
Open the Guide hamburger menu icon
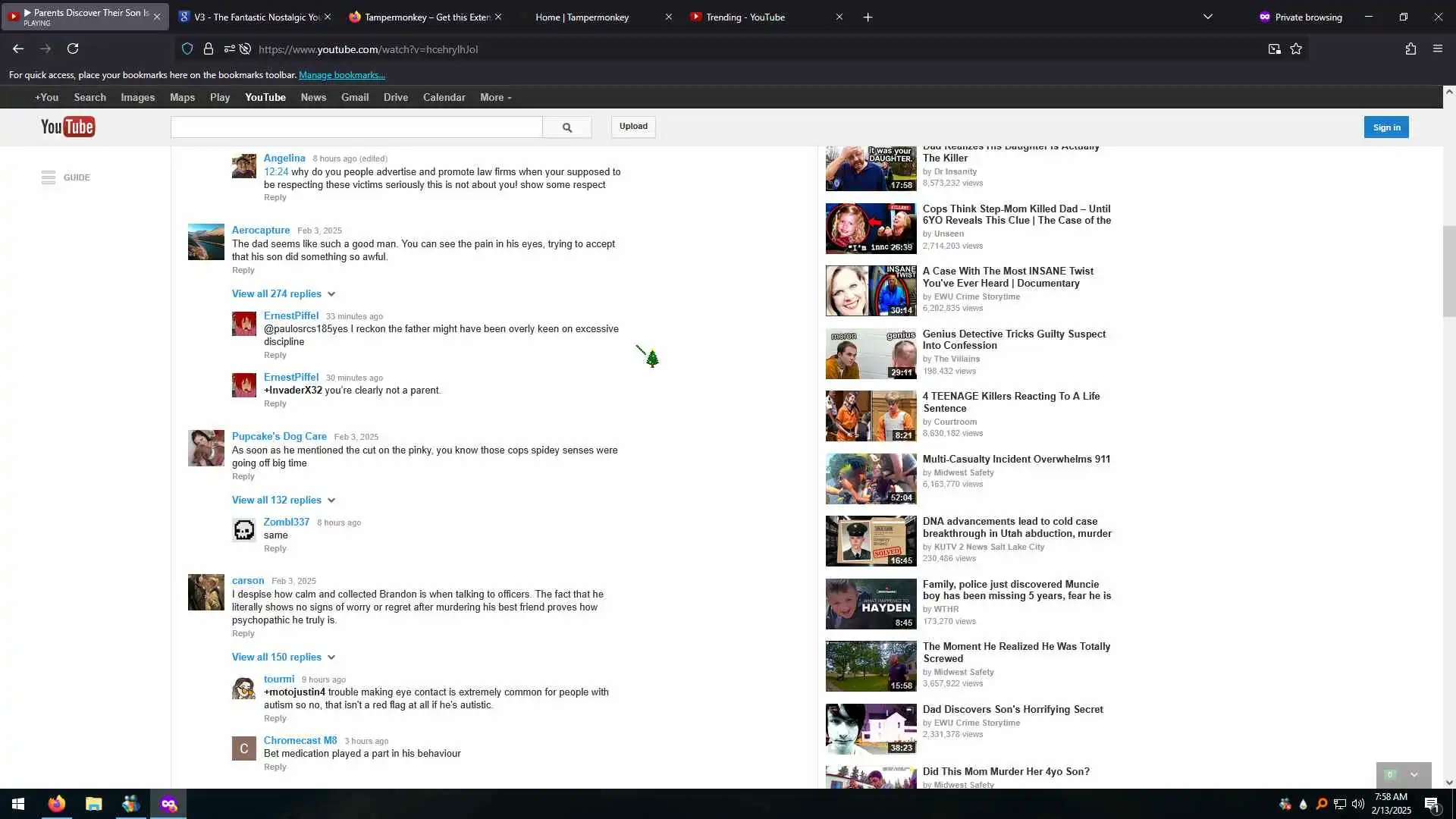[49, 177]
